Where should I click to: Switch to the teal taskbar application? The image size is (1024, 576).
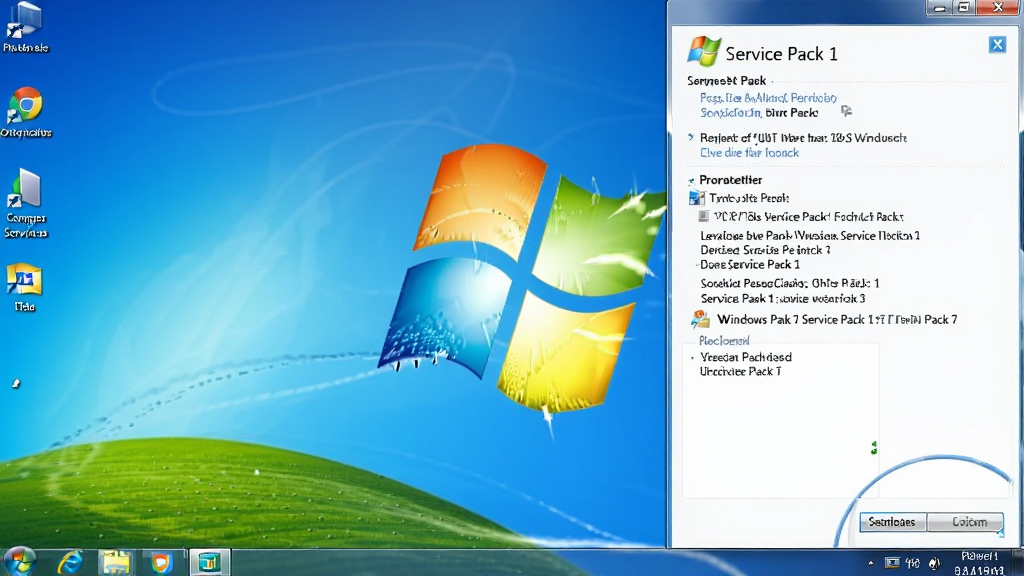coord(209,562)
